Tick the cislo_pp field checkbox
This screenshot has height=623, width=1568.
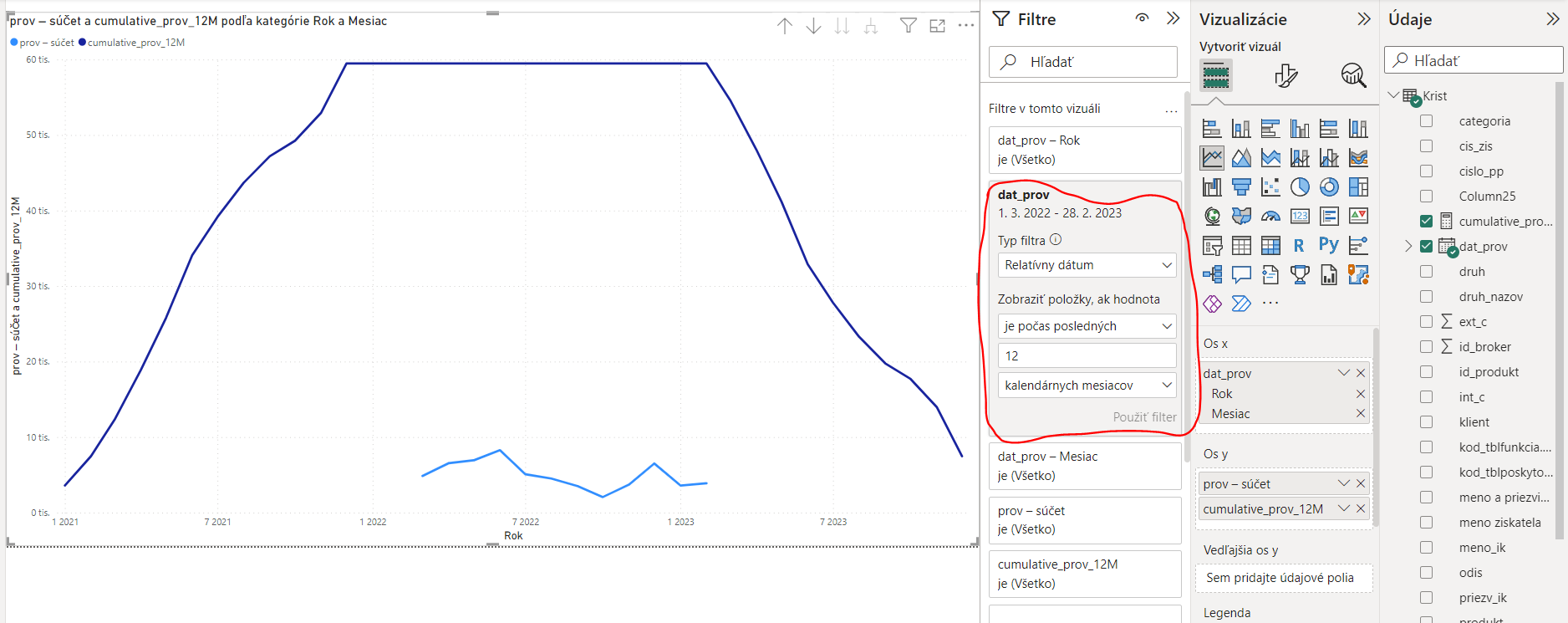(1427, 171)
